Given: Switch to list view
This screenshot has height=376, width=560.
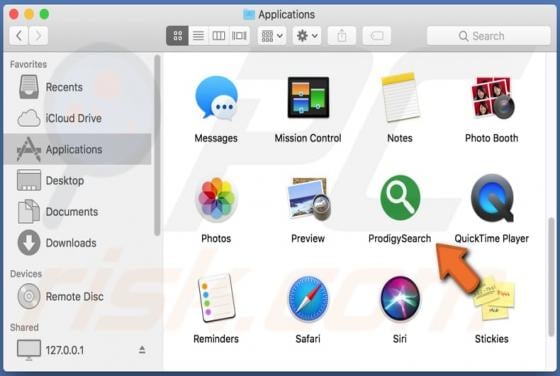Looking at the screenshot, I should pos(198,36).
